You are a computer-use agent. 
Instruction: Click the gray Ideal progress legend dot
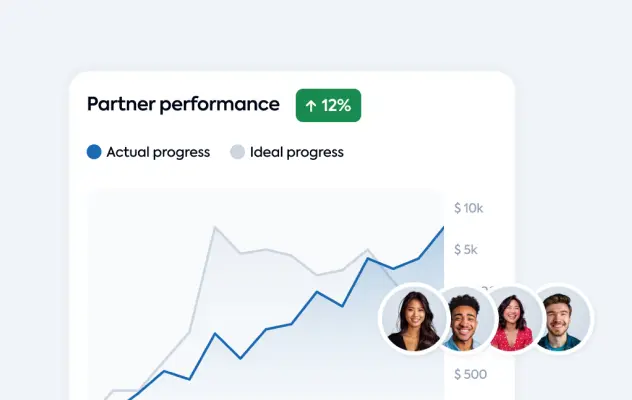point(237,152)
